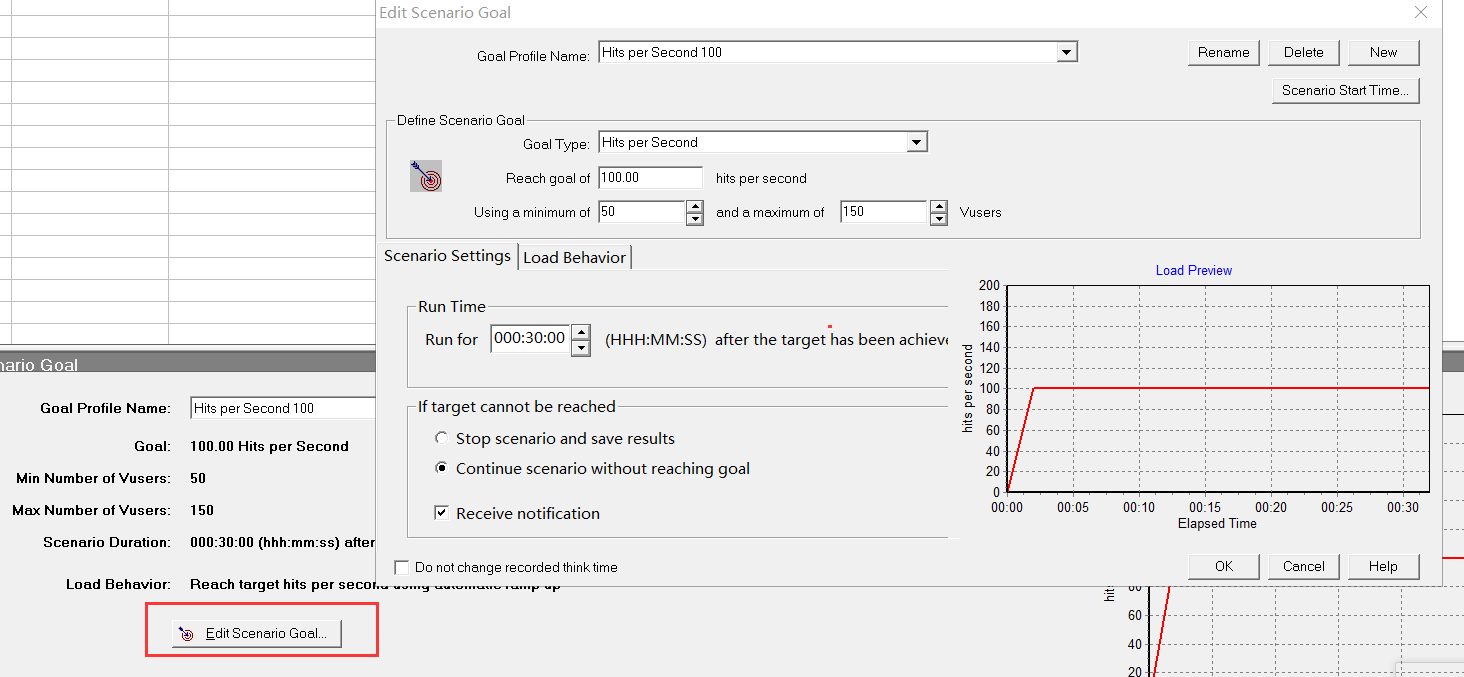Close the Edit Scenario Goal dialog
This screenshot has height=677, width=1464.
pos(1420,12)
